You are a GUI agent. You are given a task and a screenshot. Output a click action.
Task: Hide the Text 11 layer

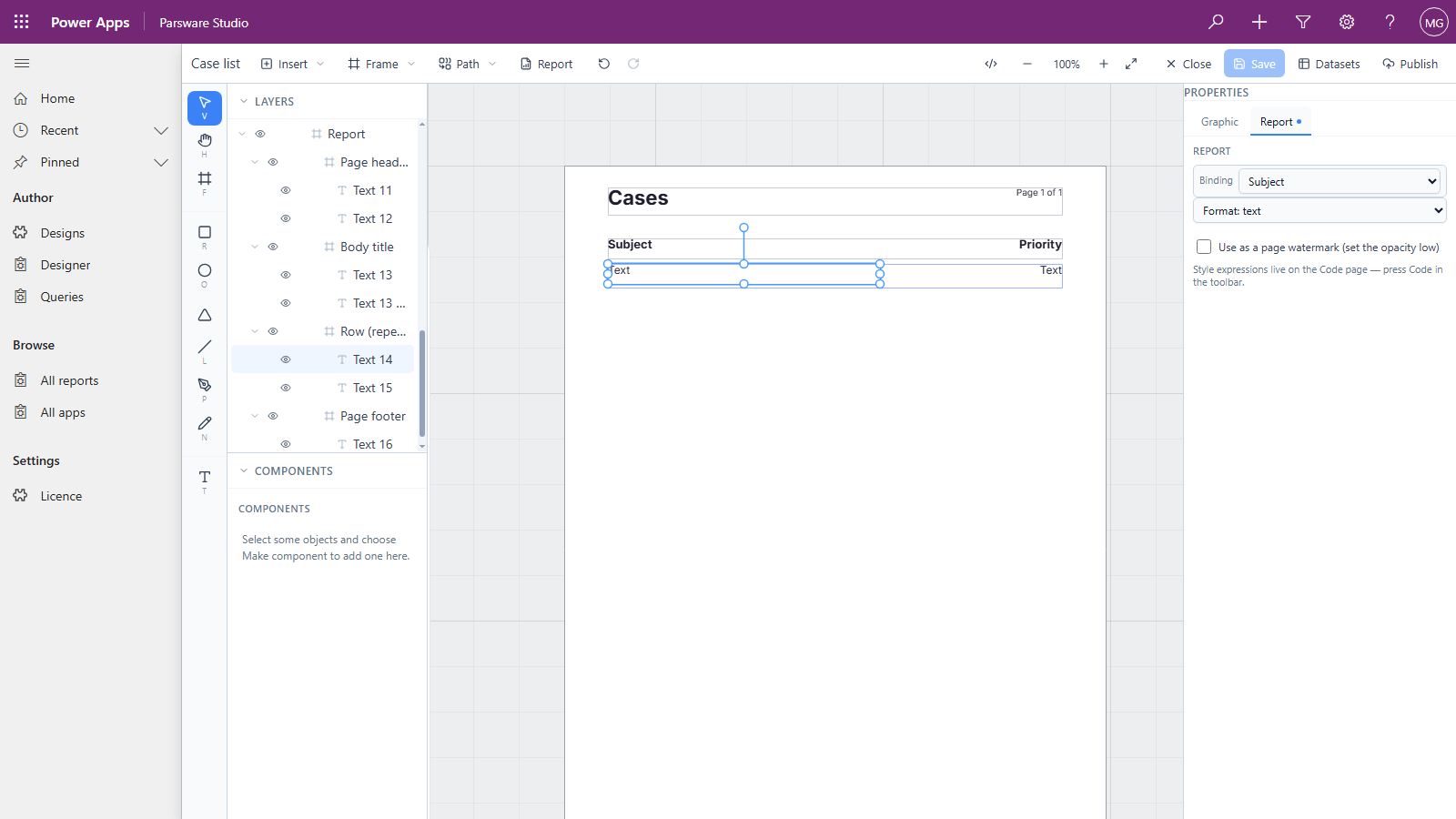[x=286, y=190]
